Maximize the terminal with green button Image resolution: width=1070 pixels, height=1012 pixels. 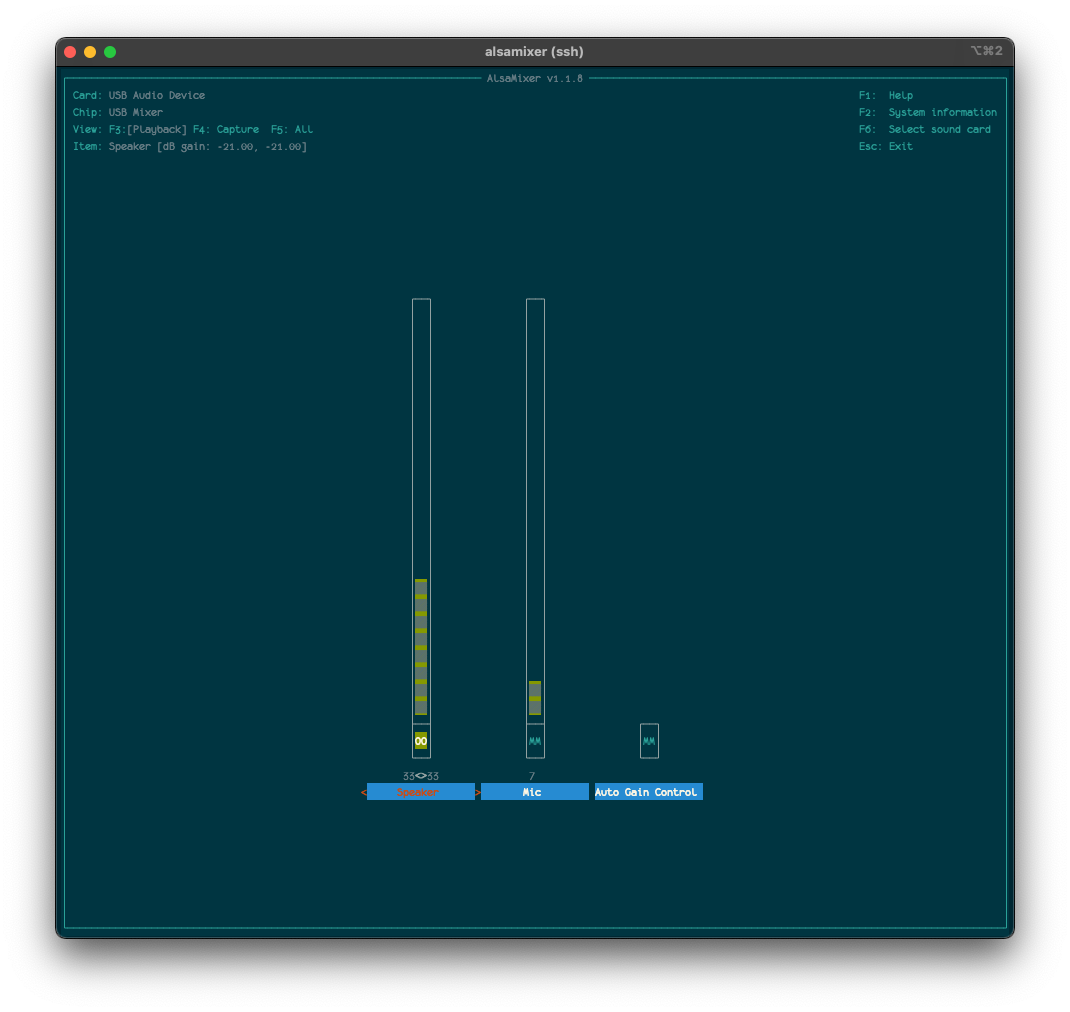point(110,52)
